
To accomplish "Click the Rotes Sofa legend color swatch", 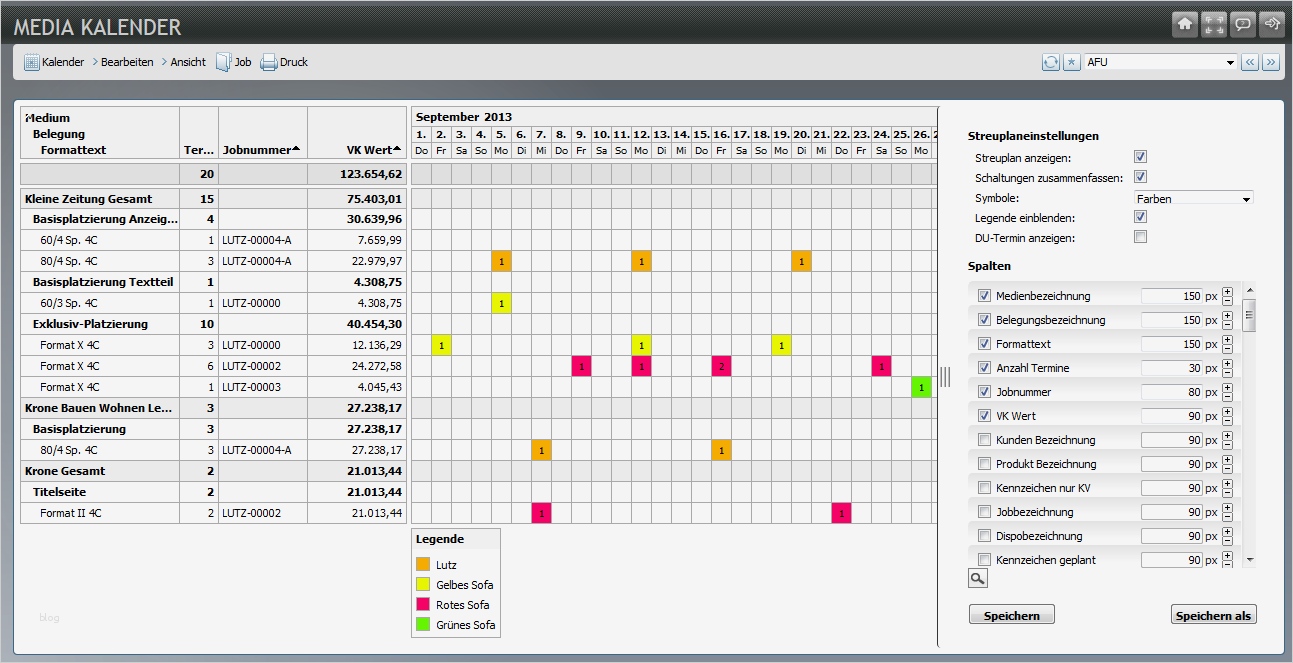I will pyautogui.click(x=423, y=605).
